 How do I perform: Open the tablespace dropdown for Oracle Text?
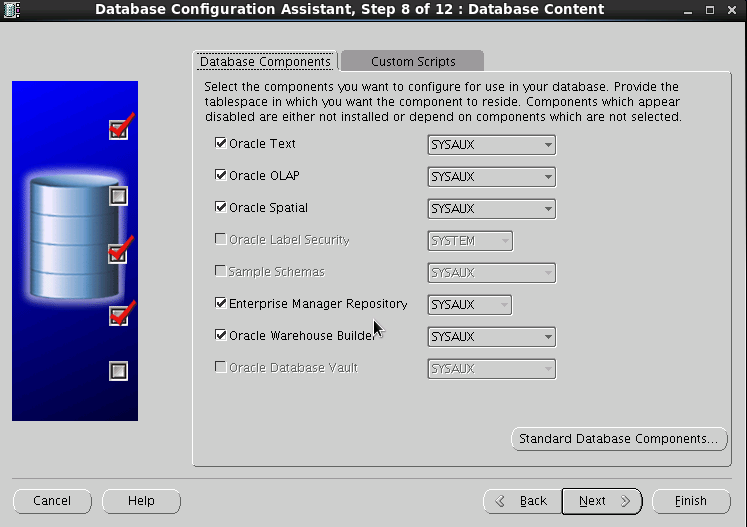tap(492, 145)
